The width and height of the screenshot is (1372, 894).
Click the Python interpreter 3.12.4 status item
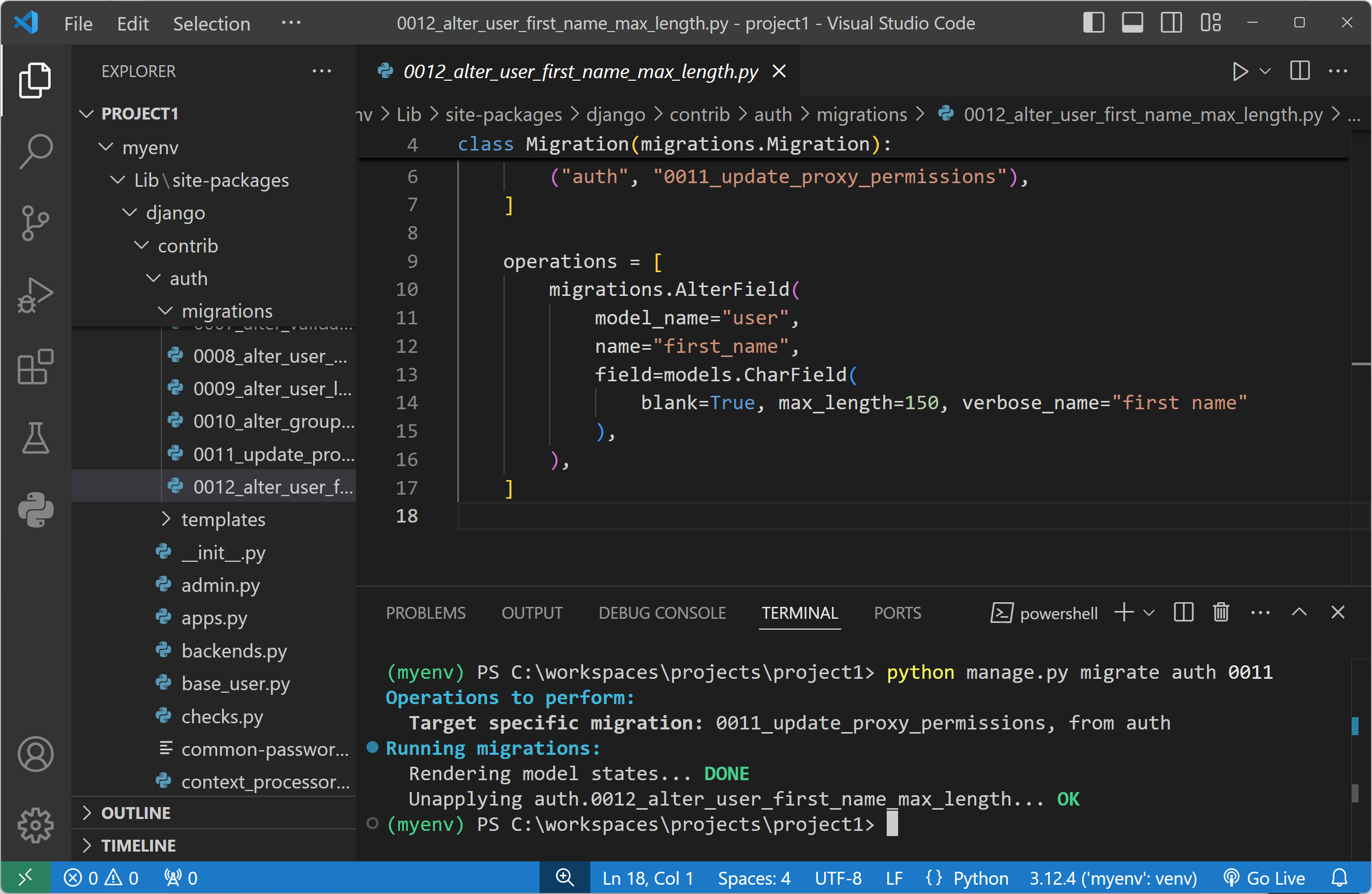point(1113,878)
